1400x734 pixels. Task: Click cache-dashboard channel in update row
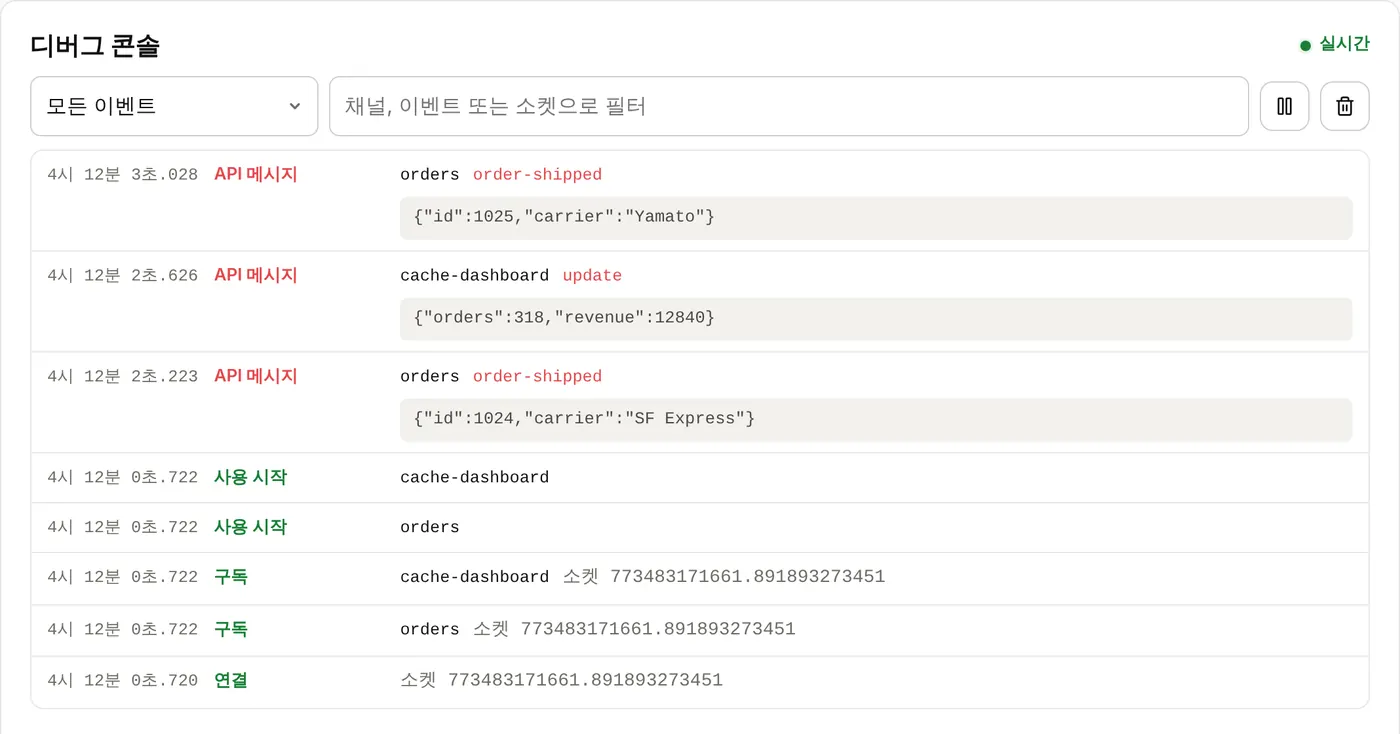[474, 276]
